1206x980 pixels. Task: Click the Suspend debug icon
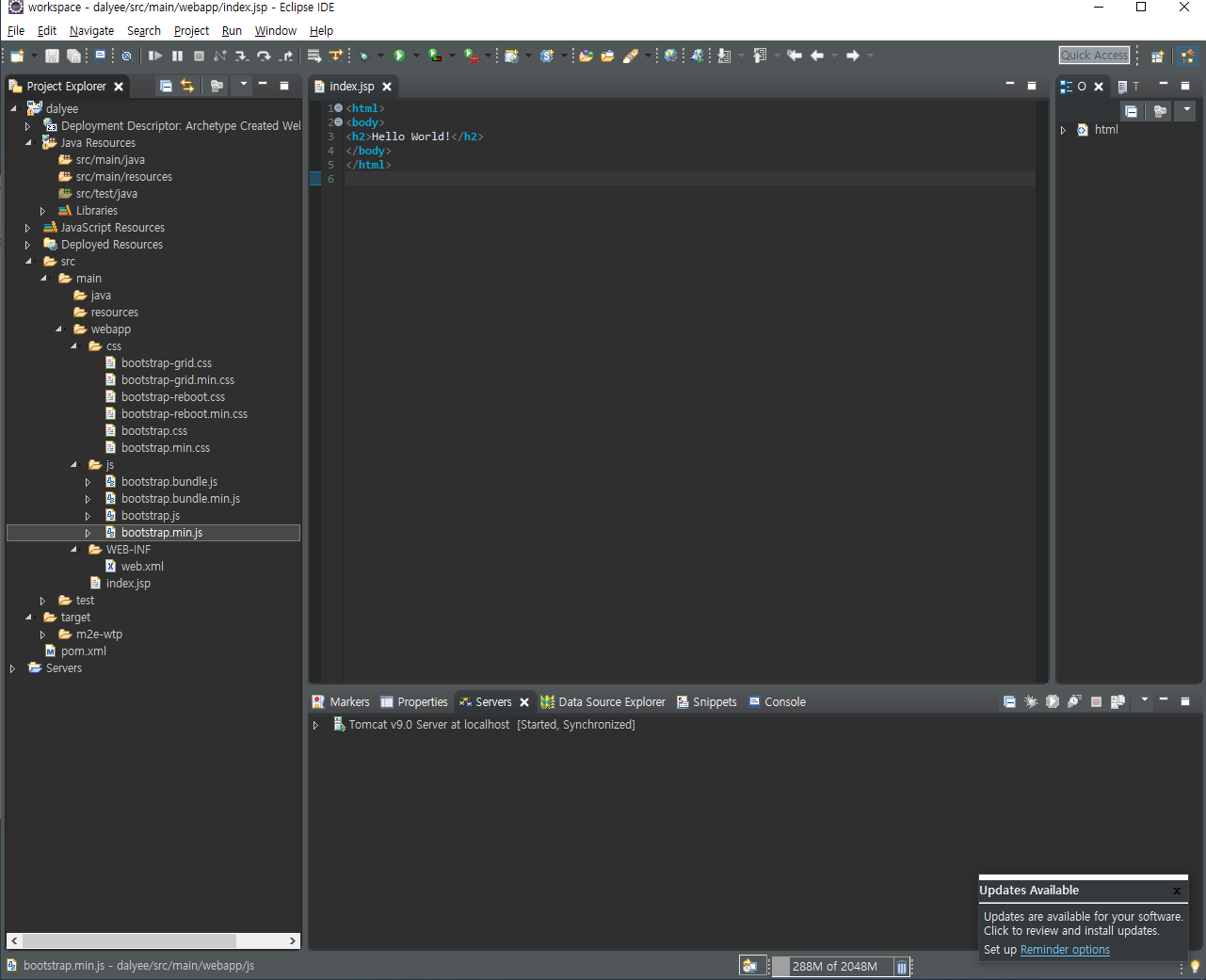click(x=177, y=56)
